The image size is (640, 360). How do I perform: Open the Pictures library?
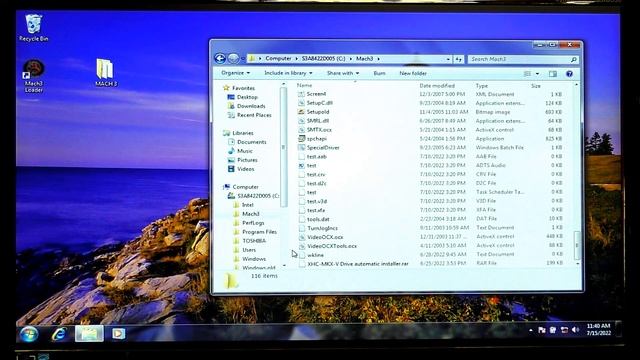pos(247,160)
